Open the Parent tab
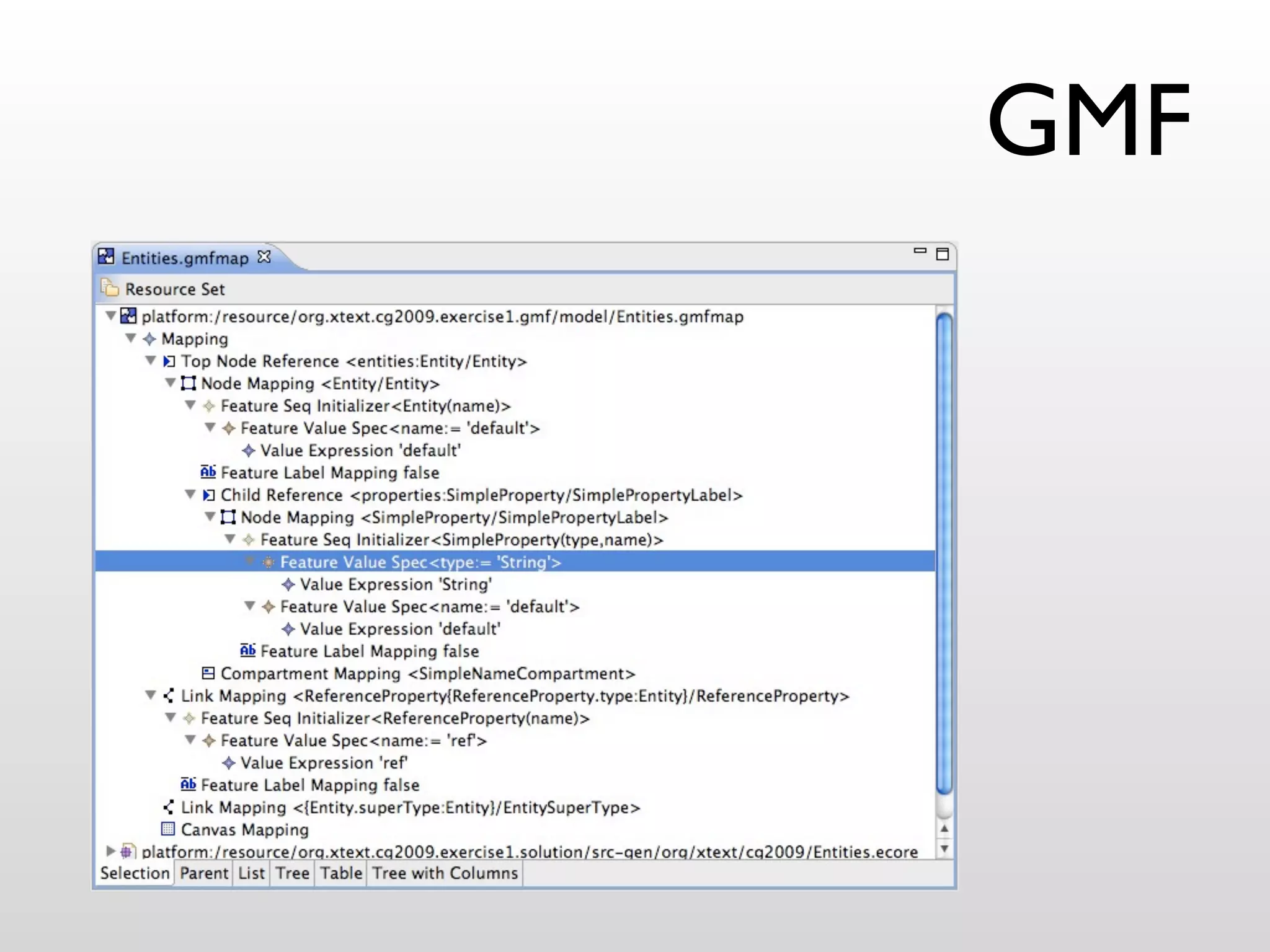This screenshot has width=1270, height=952. click(204, 873)
